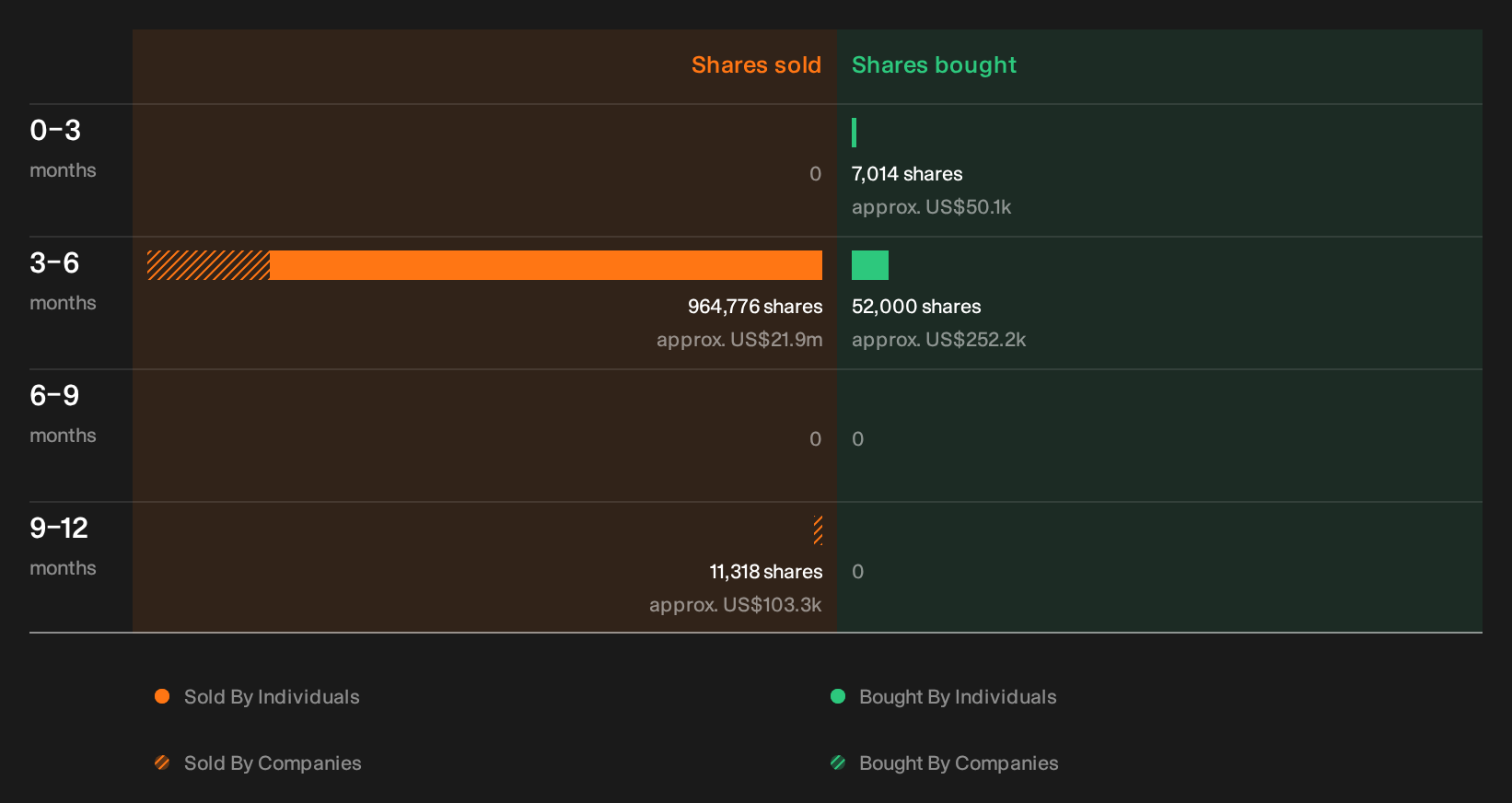The image size is (1512, 803).
Task: Click the "964,776 shares" value
Action: [x=755, y=307]
